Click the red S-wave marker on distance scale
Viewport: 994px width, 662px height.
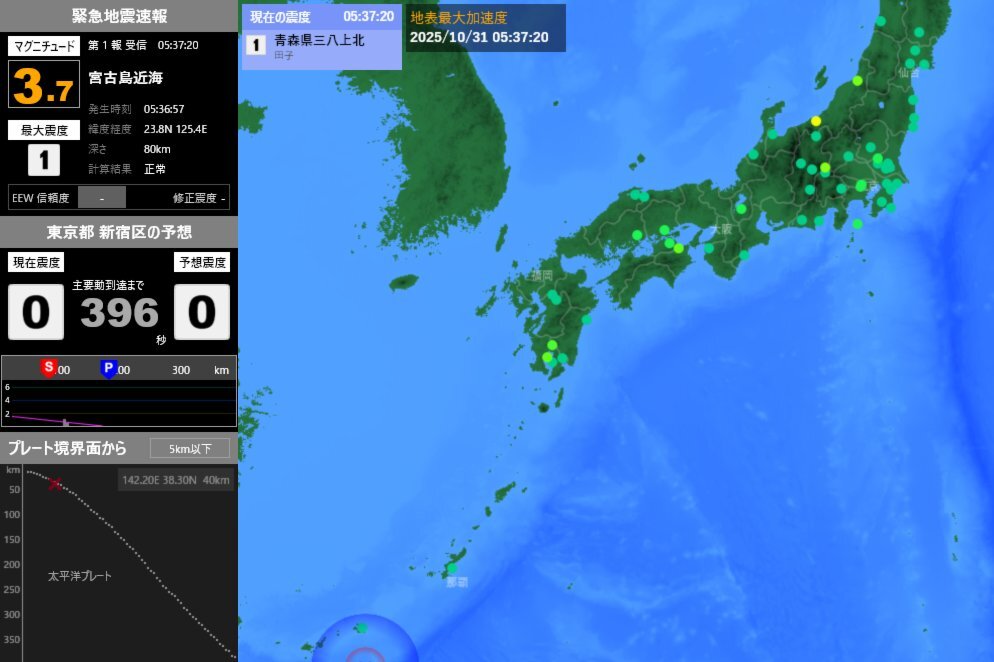coord(49,368)
